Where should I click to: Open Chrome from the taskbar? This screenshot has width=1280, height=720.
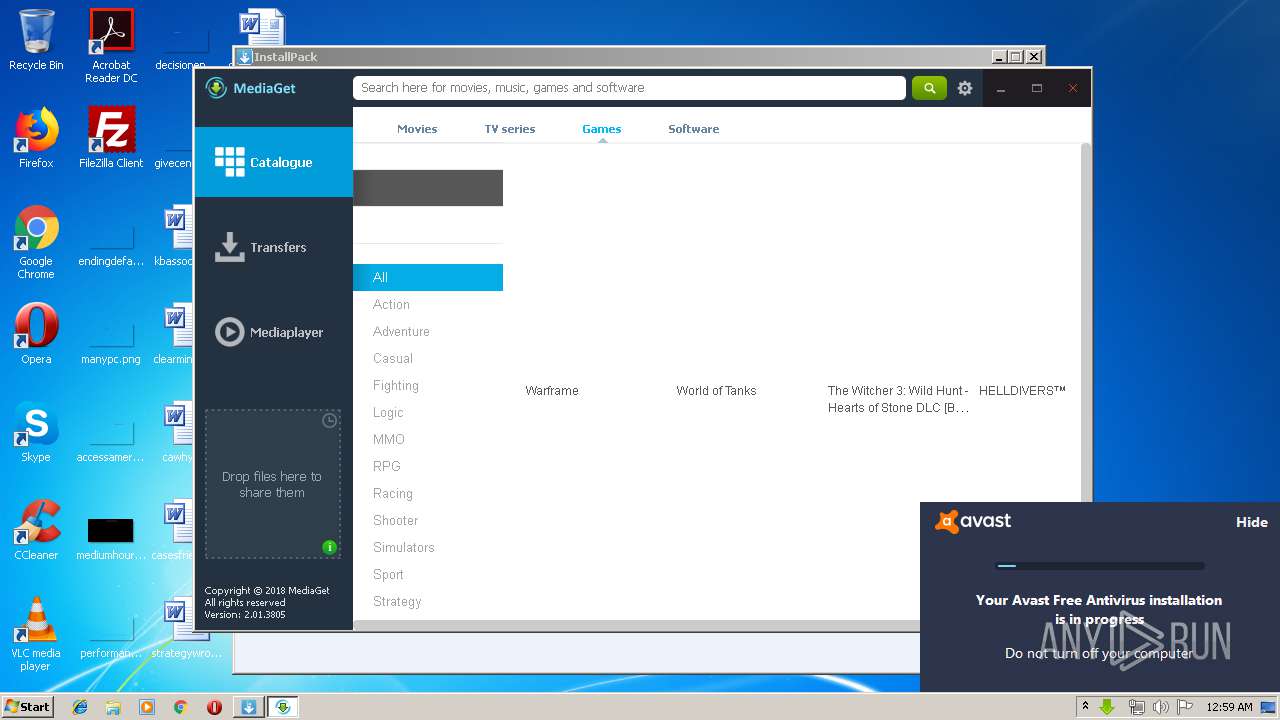[x=181, y=707]
